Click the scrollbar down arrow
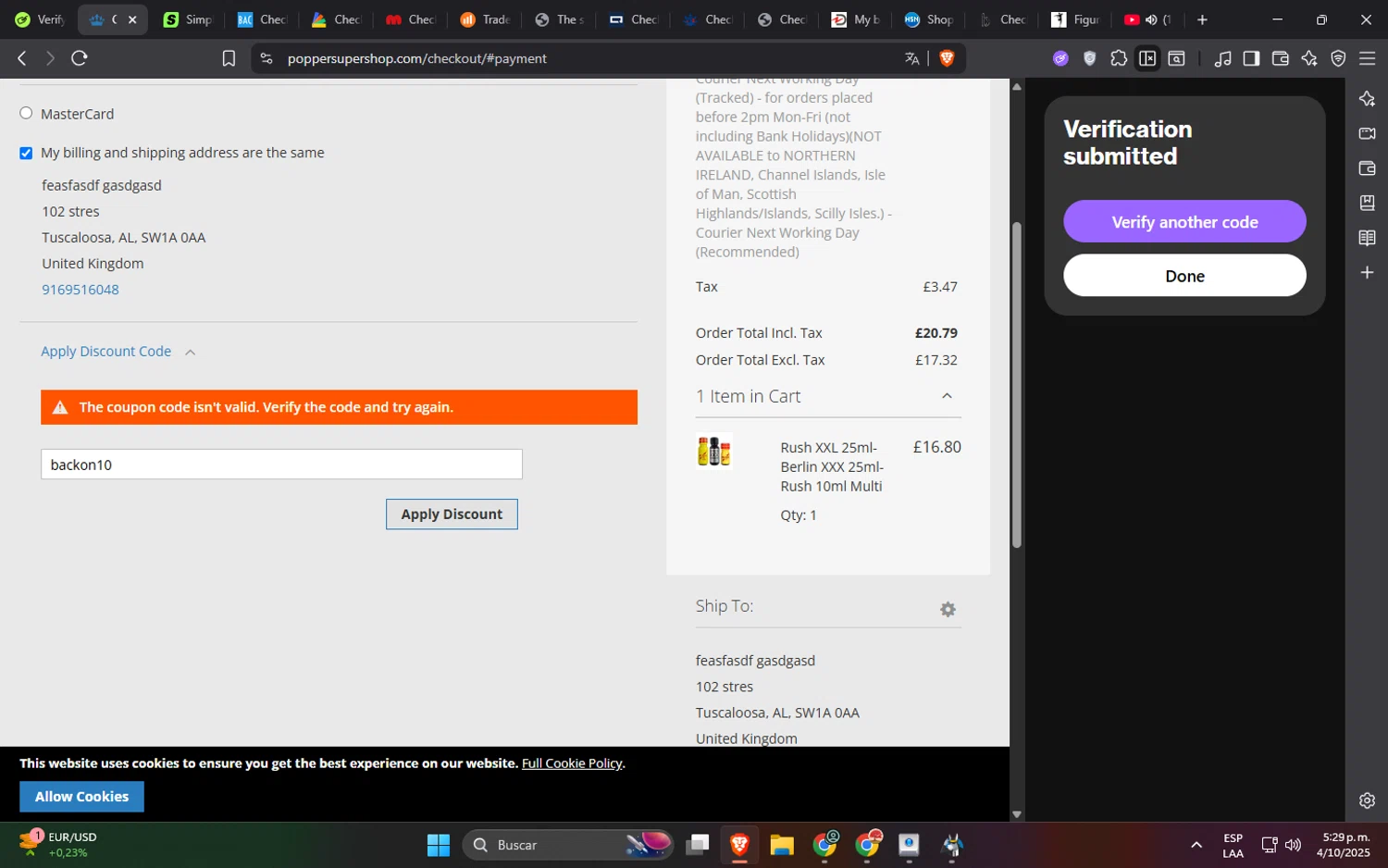The image size is (1388, 868). point(1017,814)
